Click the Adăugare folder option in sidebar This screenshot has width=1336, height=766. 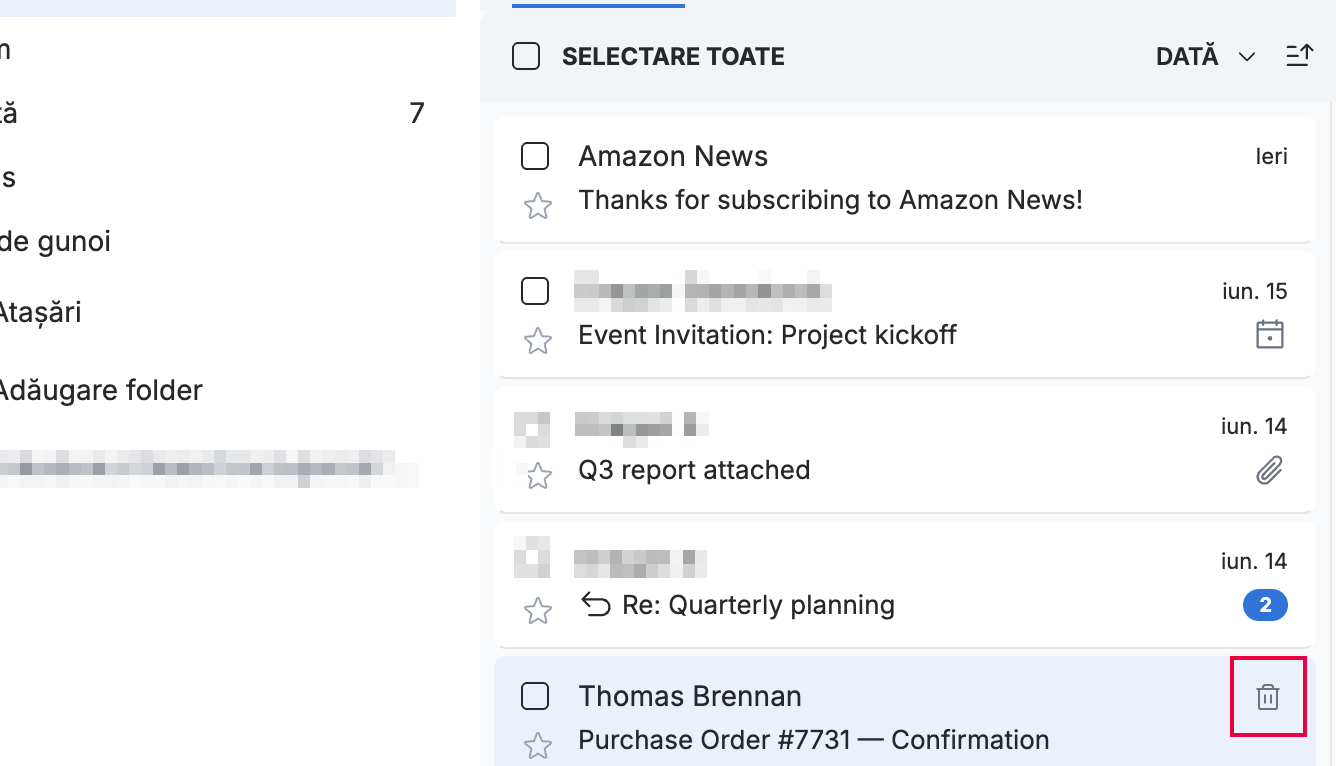click(x=100, y=390)
